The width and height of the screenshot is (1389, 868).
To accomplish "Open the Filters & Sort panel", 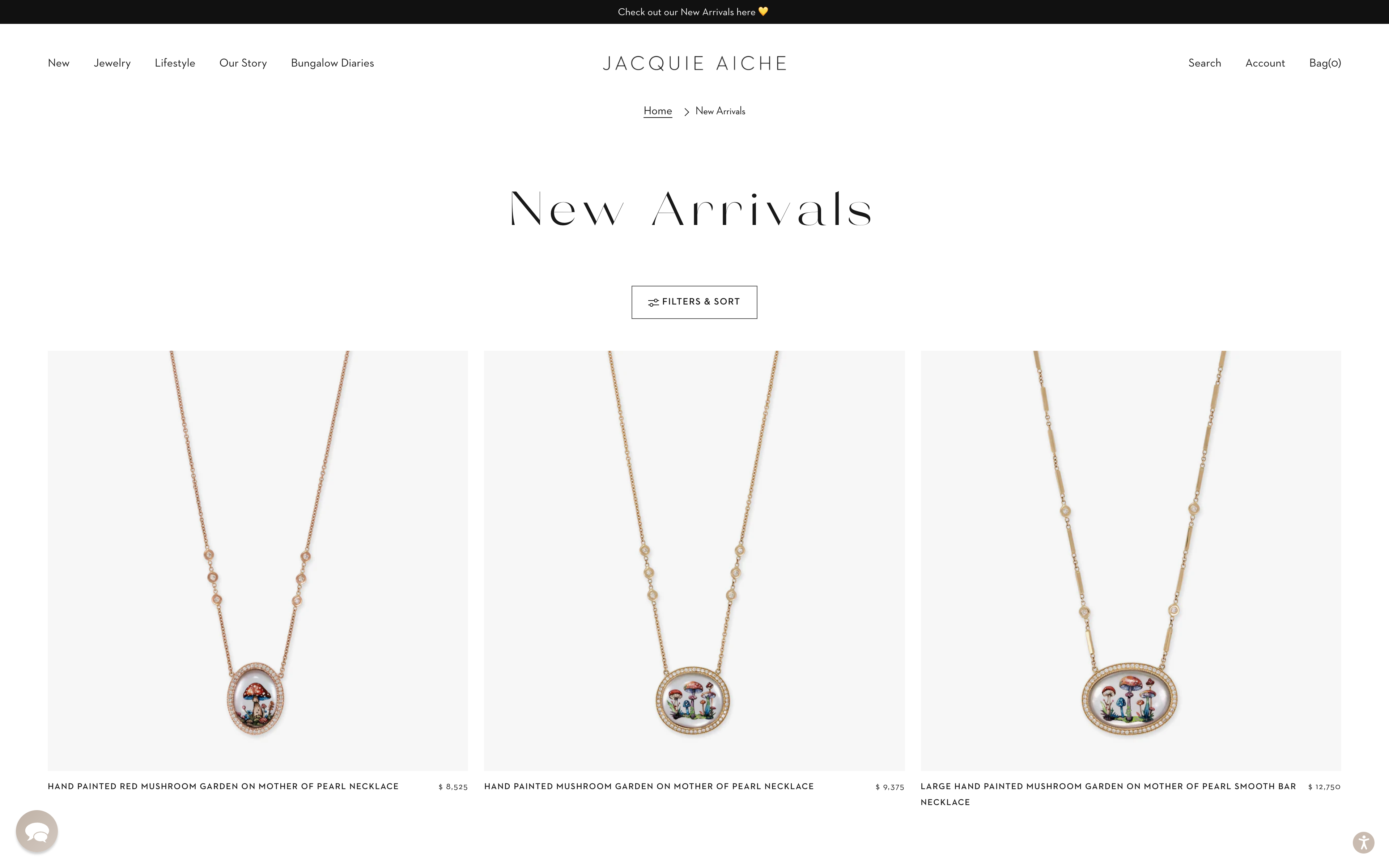I will (694, 302).
